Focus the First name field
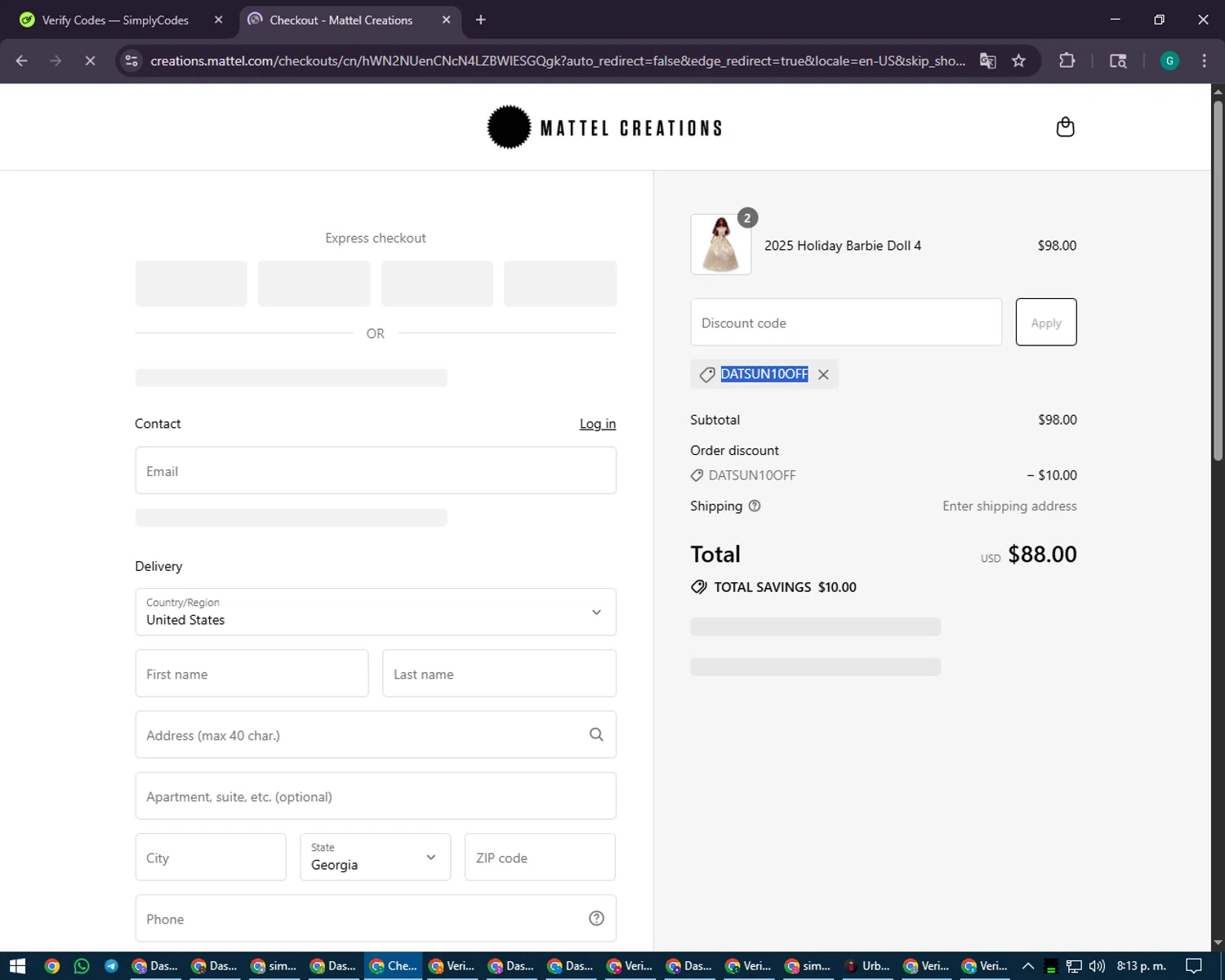 252,674
